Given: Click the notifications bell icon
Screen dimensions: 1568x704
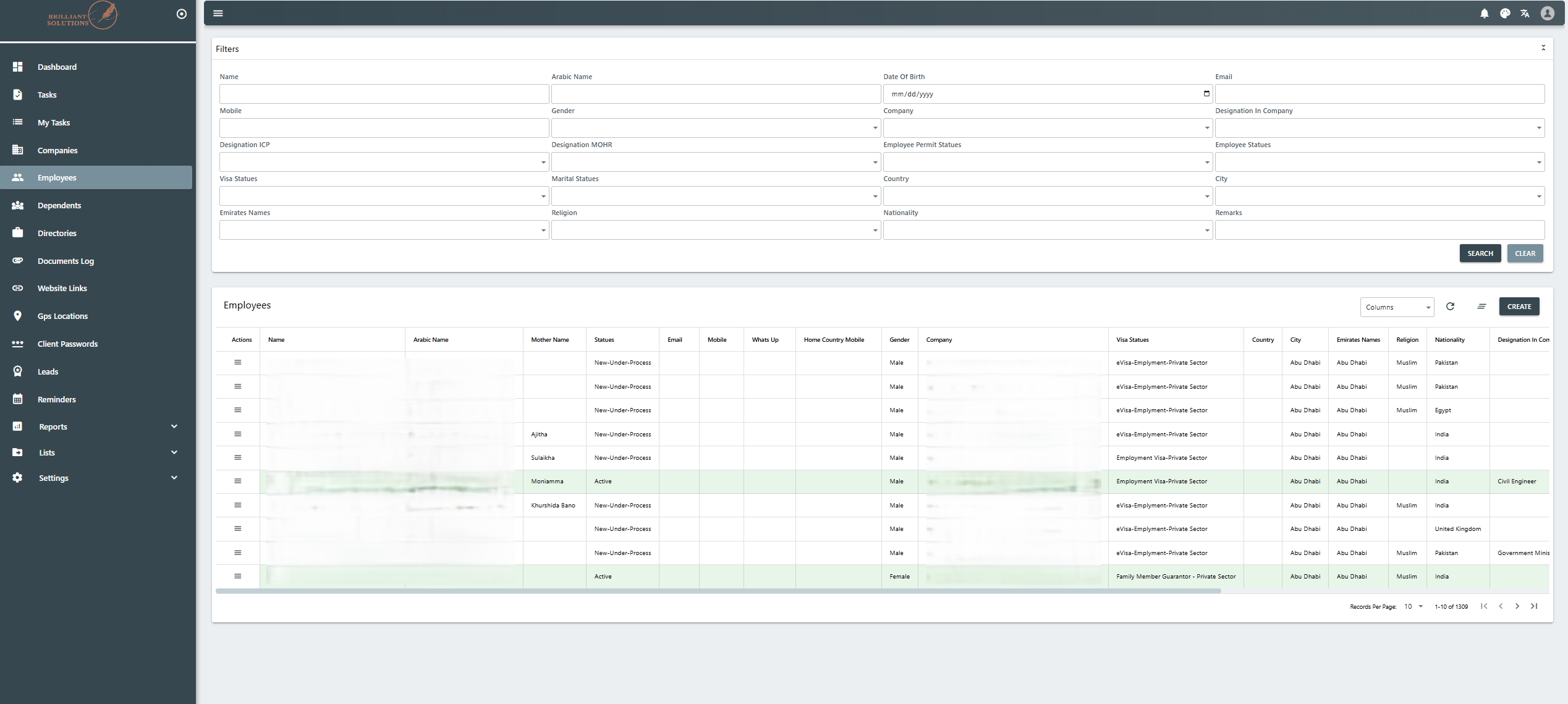Looking at the screenshot, I should point(1484,14).
